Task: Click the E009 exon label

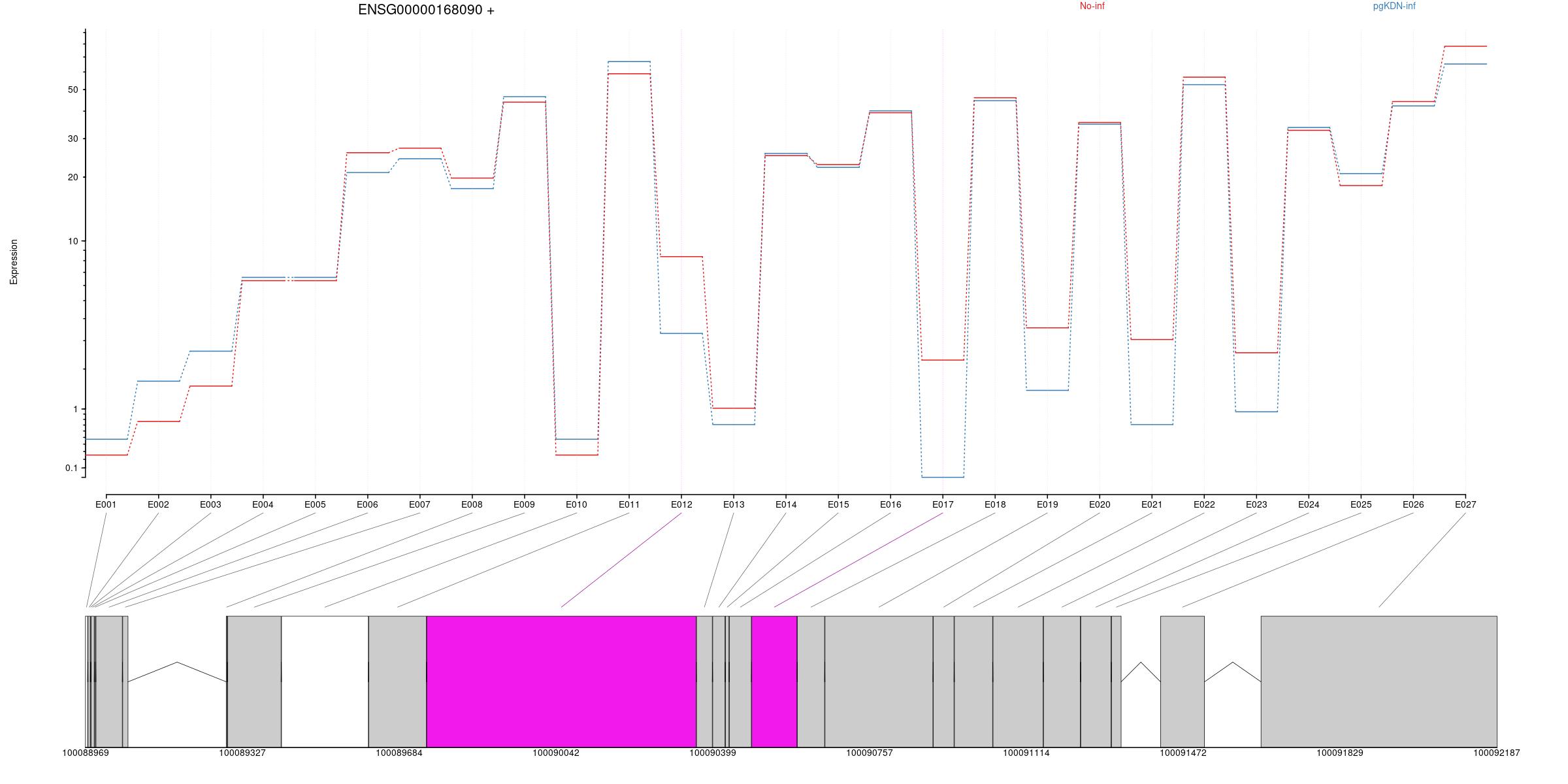Action: (x=524, y=504)
